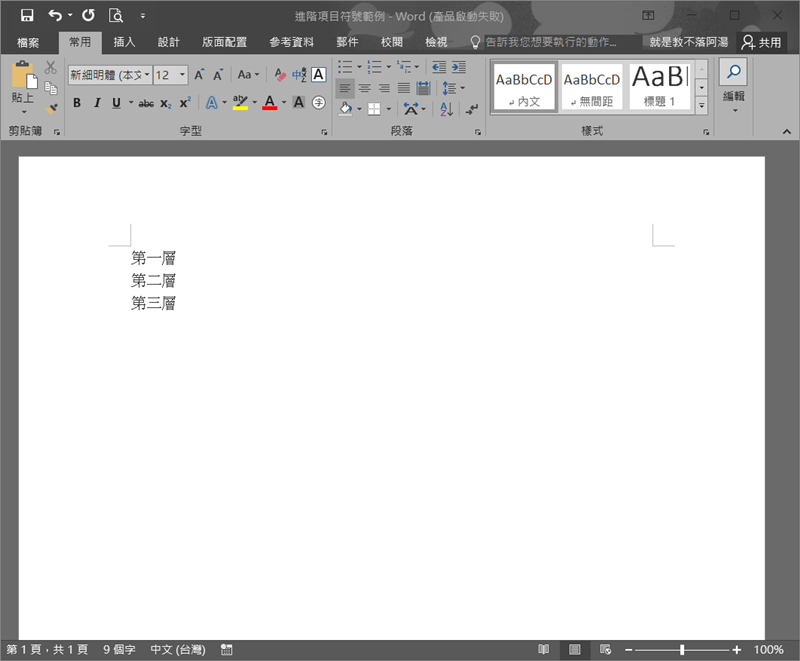800x661 pixels.
Task: Click the Cut scissors icon
Action: click(x=51, y=67)
